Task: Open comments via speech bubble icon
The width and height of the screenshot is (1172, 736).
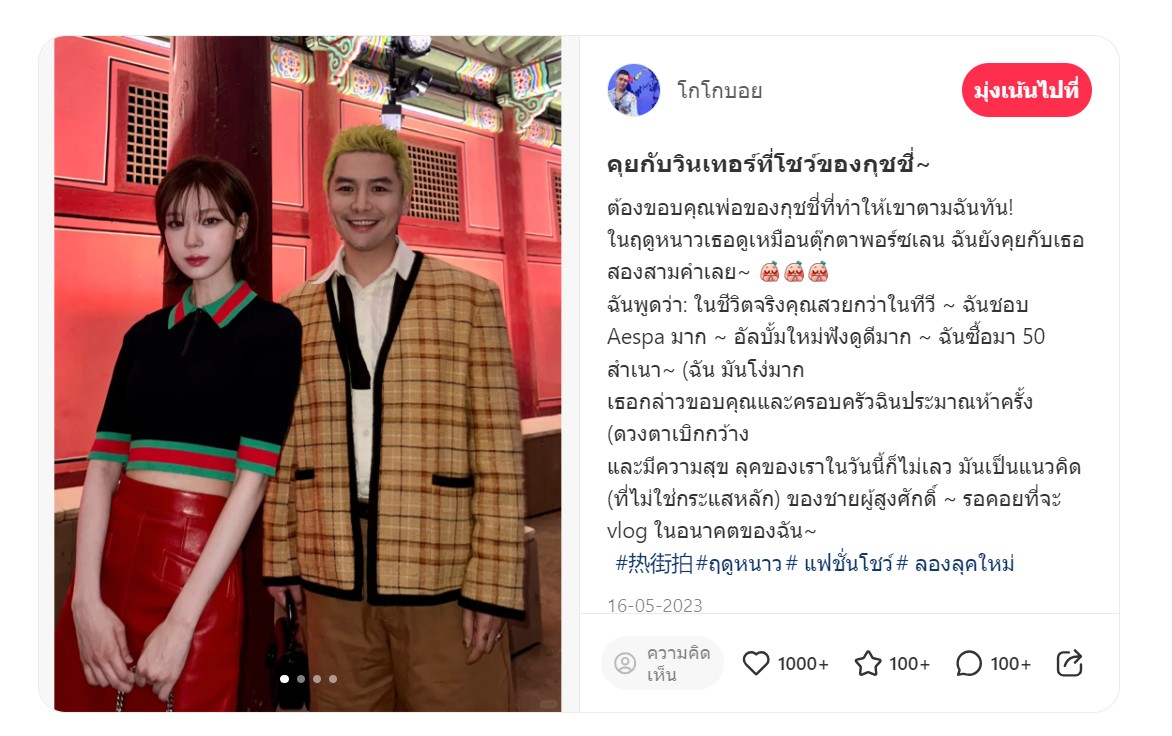Action: (969, 663)
